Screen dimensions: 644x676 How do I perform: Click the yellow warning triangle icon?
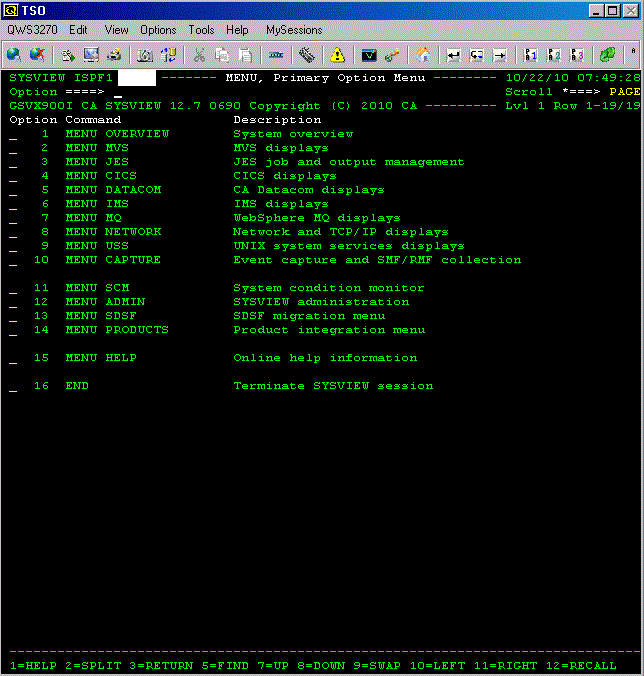click(x=338, y=55)
